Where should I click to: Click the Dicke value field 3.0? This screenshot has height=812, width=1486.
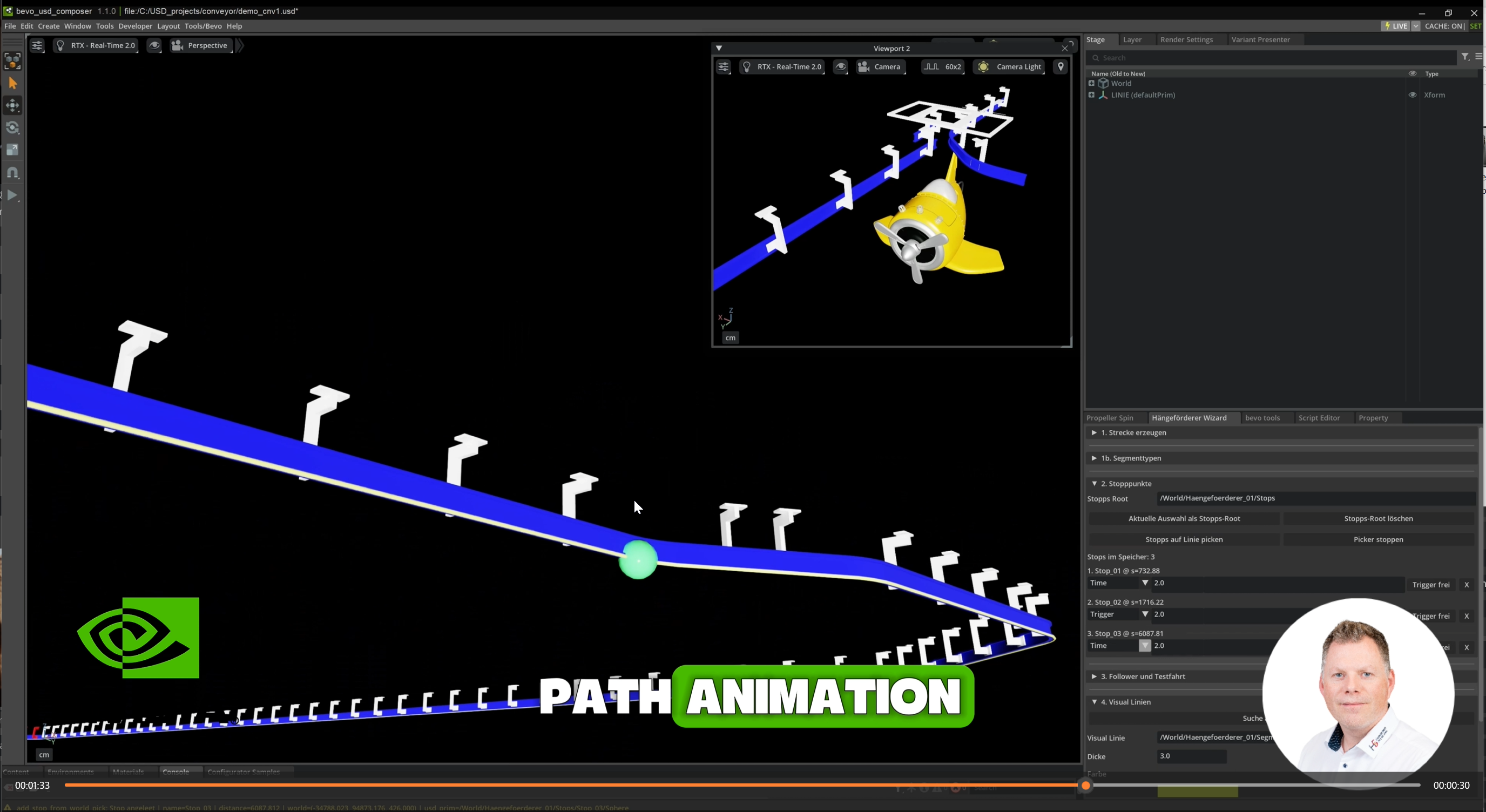1192,756
